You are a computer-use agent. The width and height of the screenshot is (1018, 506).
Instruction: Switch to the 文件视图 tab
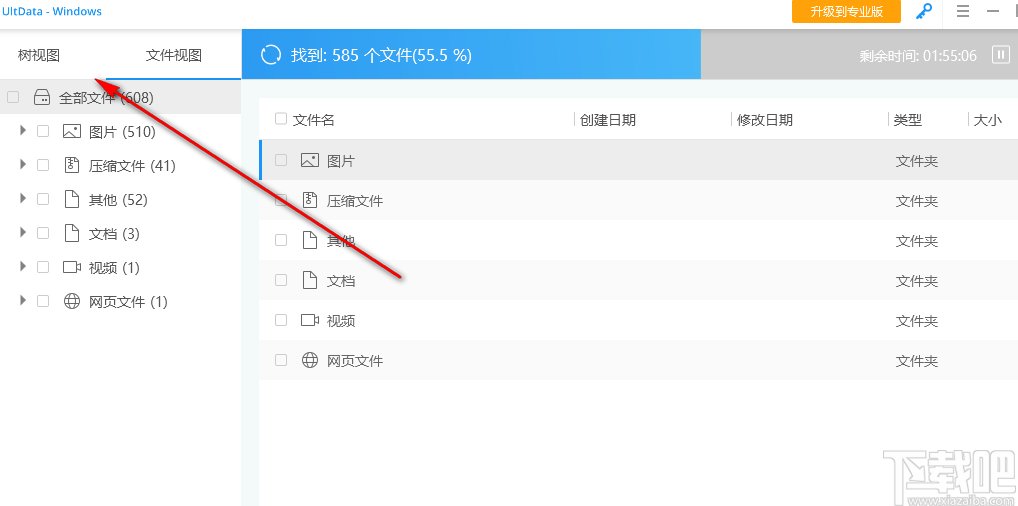coord(174,55)
